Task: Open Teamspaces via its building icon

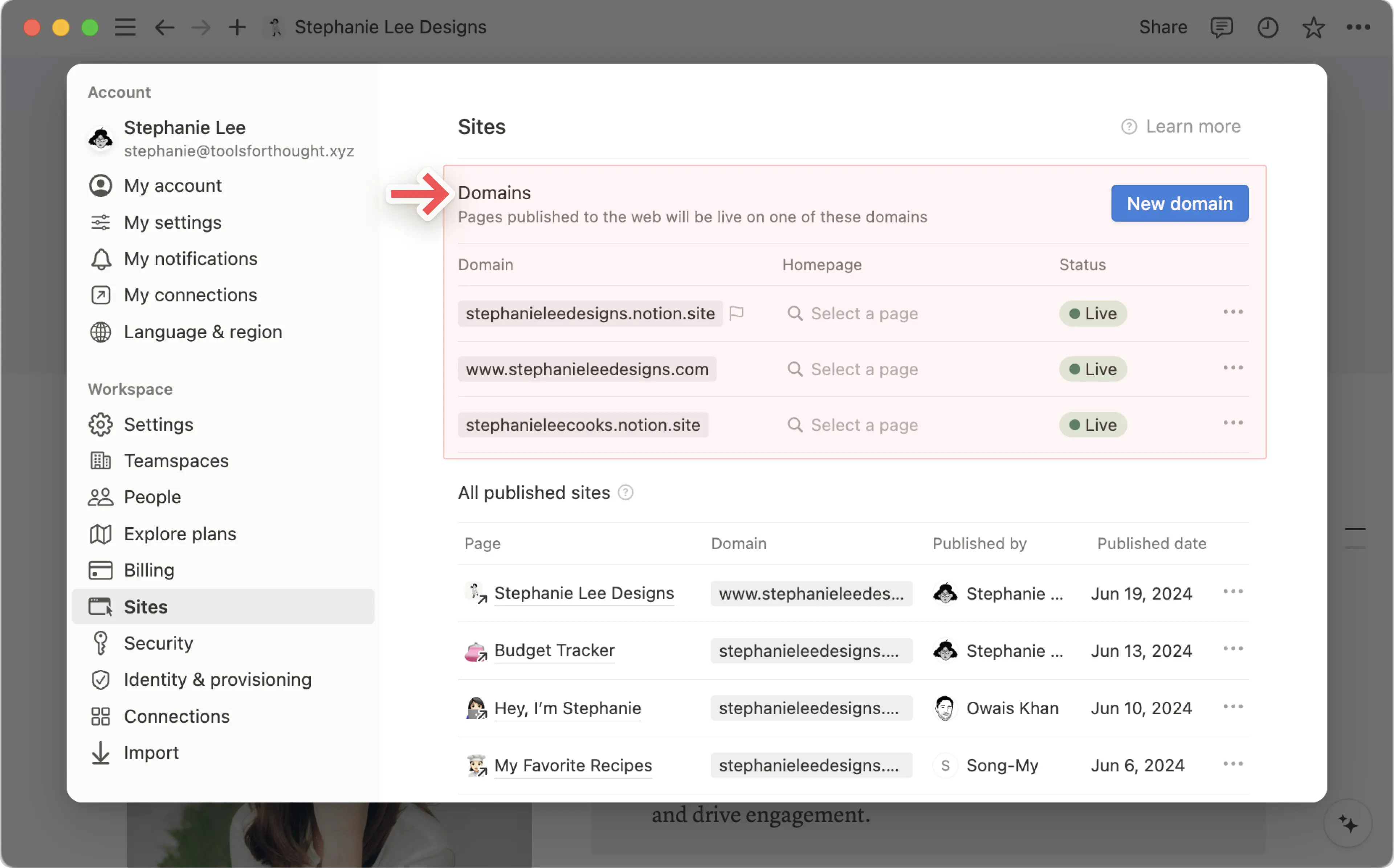Action: pyautogui.click(x=101, y=460)
